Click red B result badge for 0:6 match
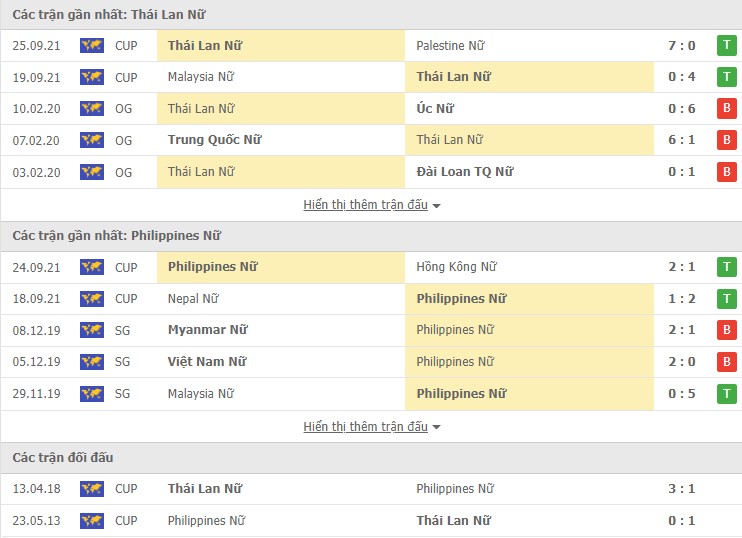The width and height of the screenshot is (742, 538). pos(726,108)
